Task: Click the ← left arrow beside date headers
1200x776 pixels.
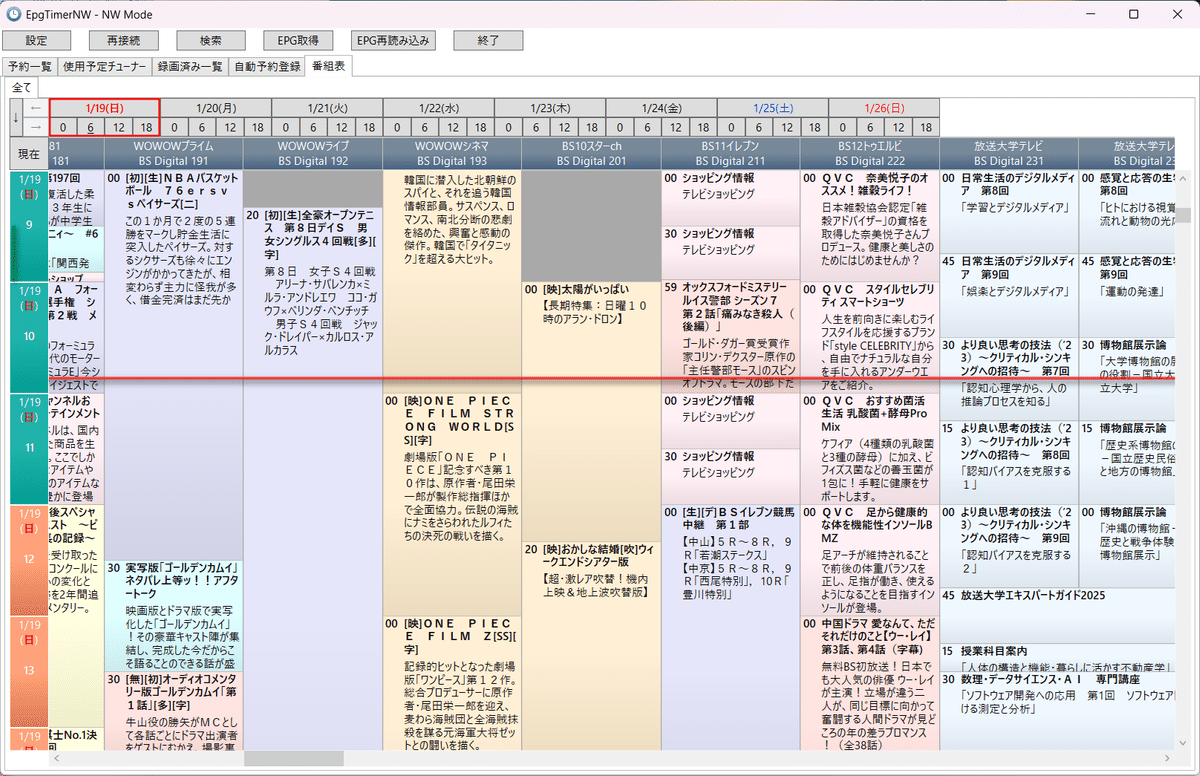Action: pyautogui.click(x=36, y=108)
